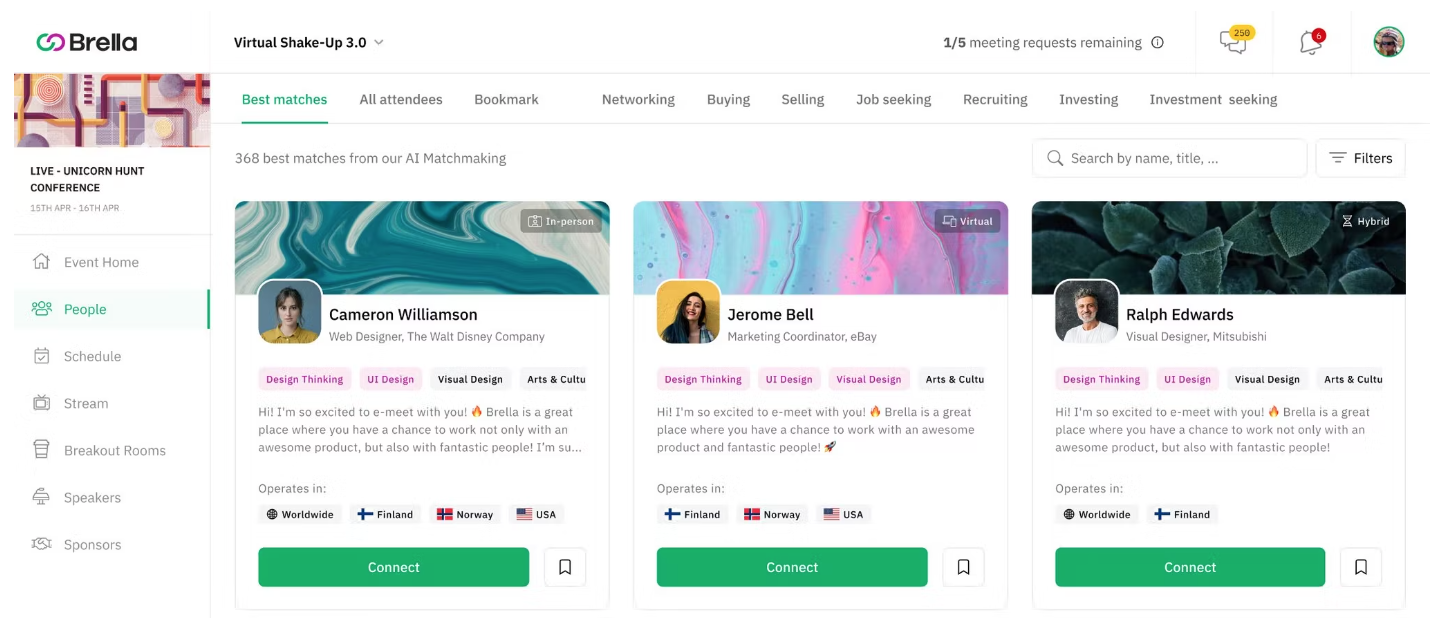
Task: Open Event Home from the sidebar
Action: 101,262
